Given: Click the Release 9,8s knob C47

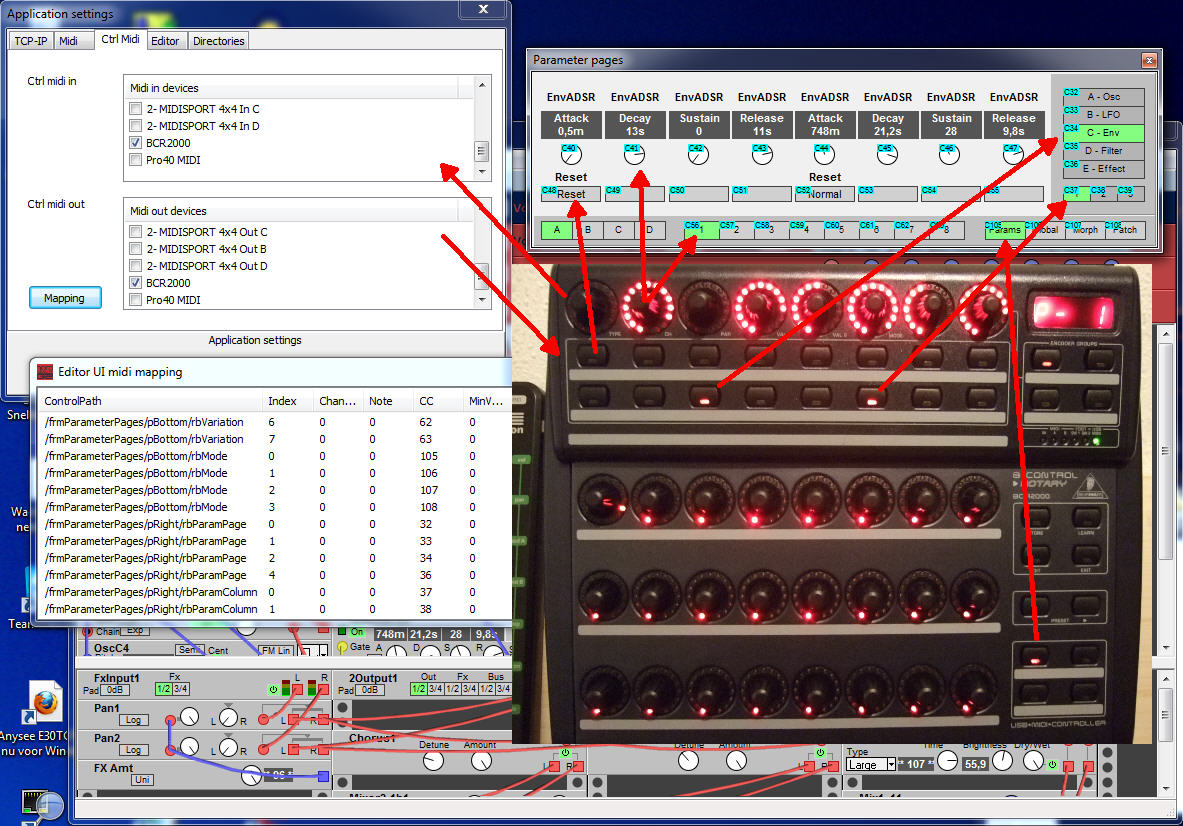Looking at the screenshot, I should pyautogui.click(x=1013, y=155).
